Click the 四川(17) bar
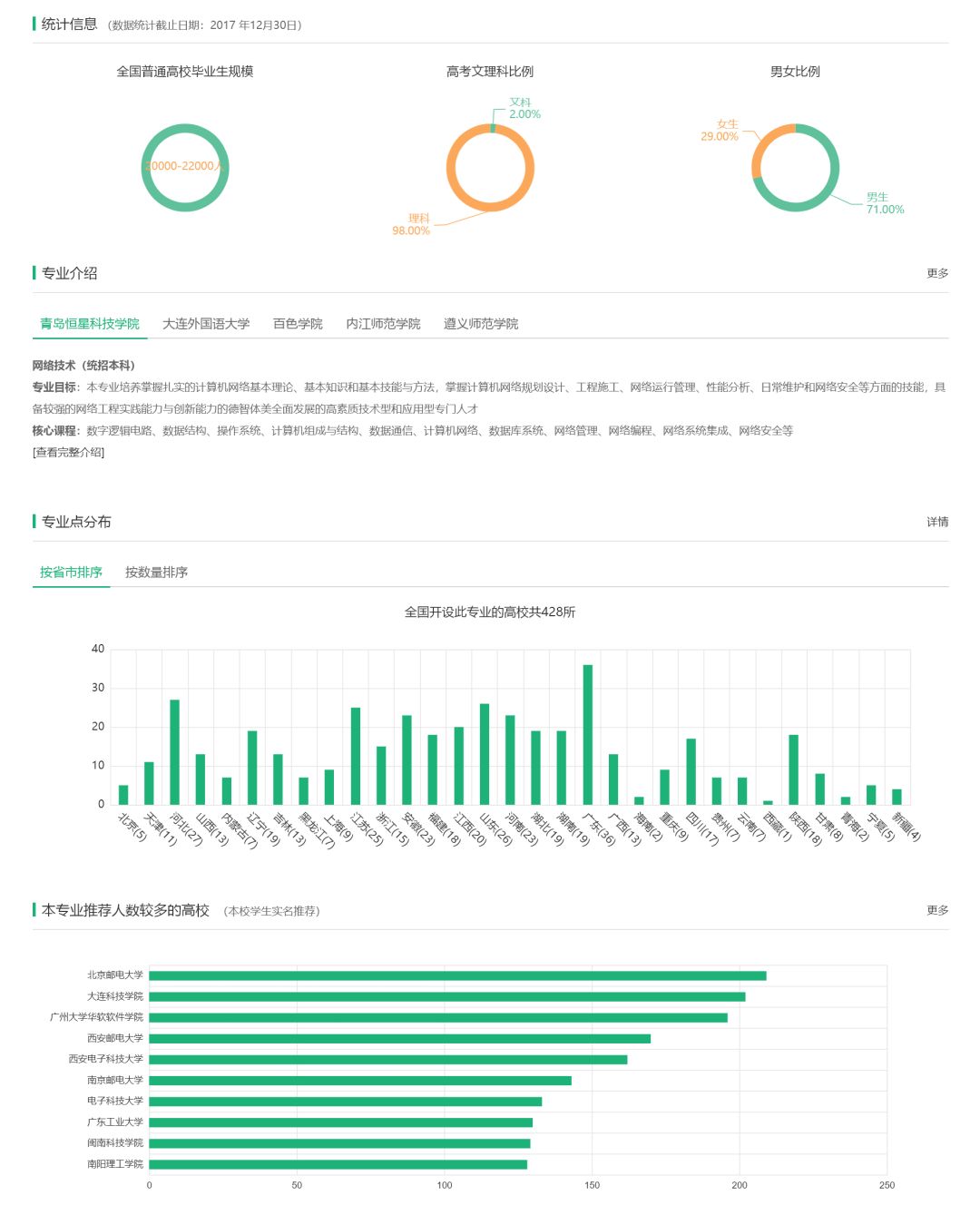The width and height of the screenshot is (980, 1205). coord(691,771)
